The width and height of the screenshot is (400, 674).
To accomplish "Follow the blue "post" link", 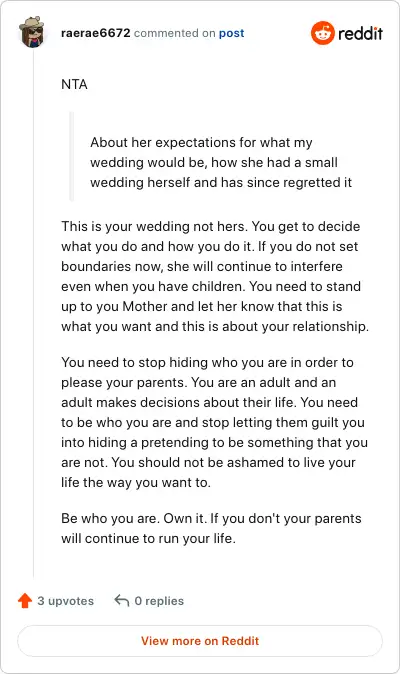I will (x=232, y=33).
